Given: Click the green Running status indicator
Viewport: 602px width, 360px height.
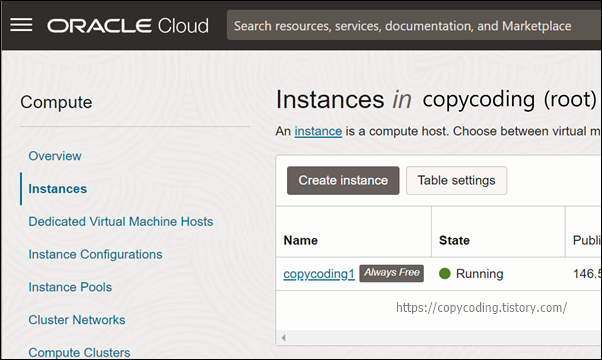Looking at the screenshot, I should coord(445,274).
